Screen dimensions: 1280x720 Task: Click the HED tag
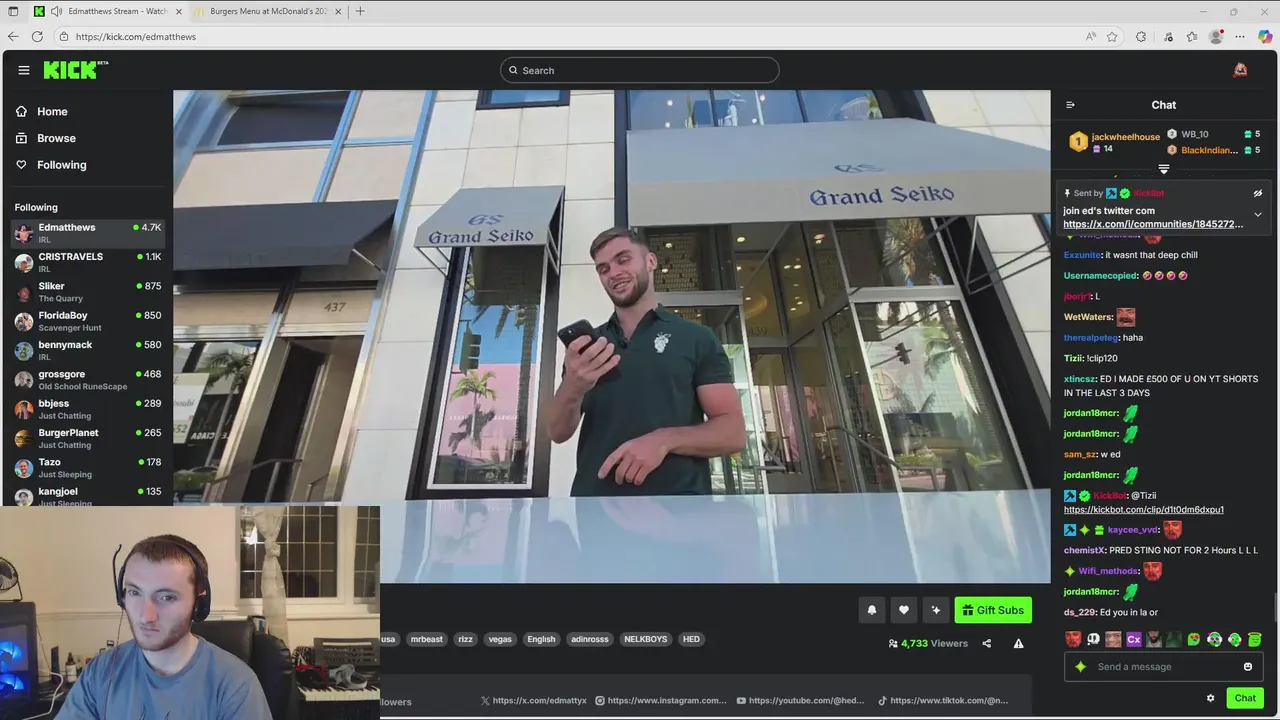691,639
